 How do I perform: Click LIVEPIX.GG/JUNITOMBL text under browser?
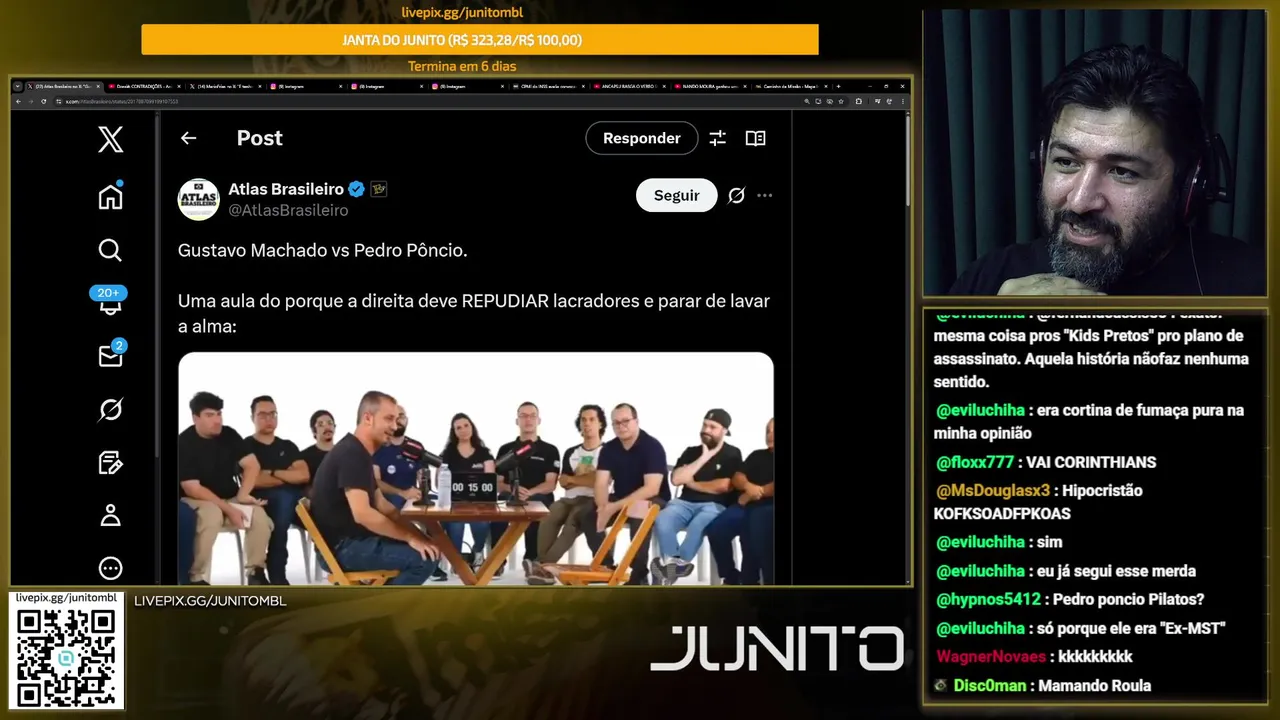(210, 601)
